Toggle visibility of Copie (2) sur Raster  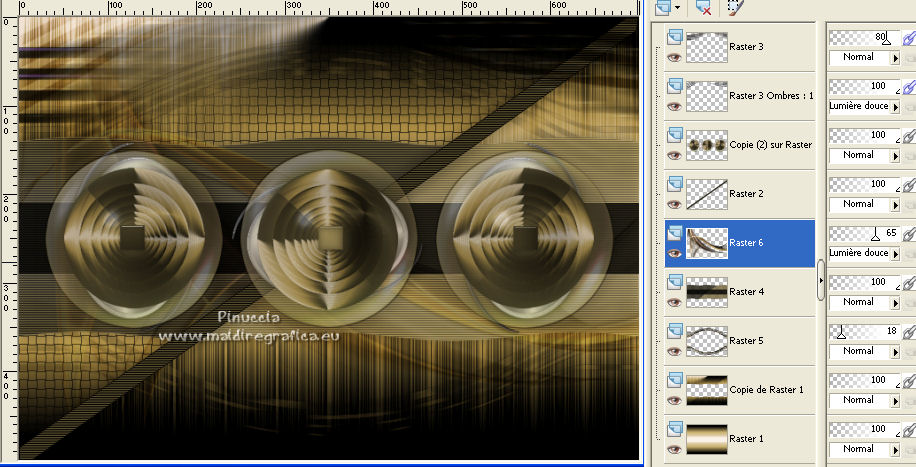point(675,155)
